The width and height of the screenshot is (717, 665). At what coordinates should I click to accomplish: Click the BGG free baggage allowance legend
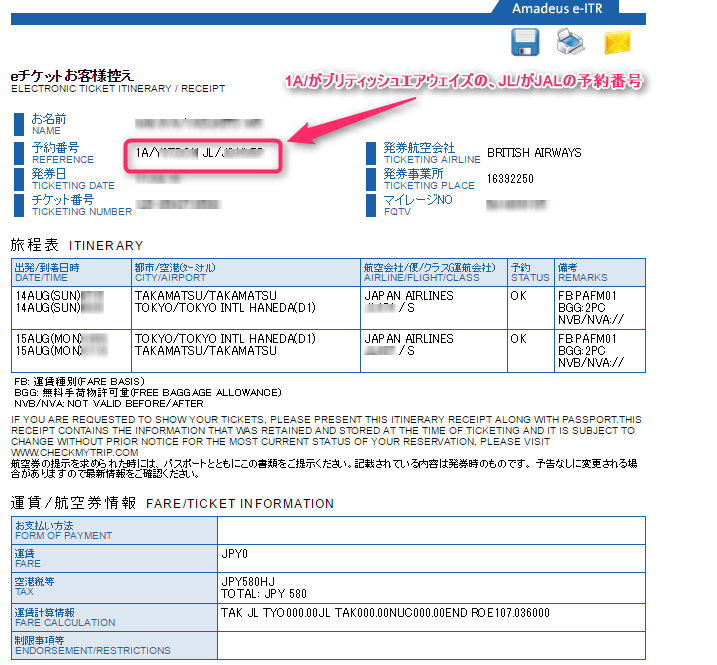tap(148, 392)
